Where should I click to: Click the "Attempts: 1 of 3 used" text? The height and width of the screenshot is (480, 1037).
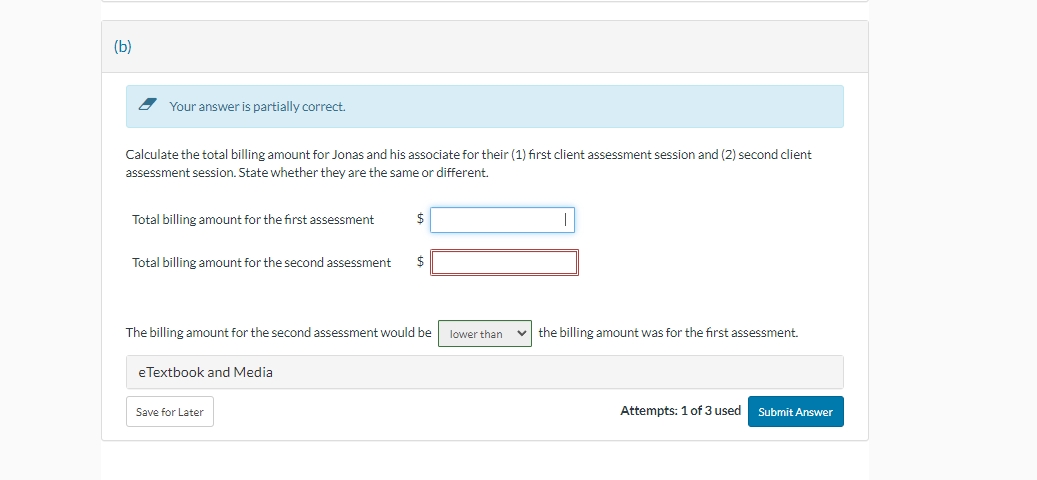point(680,411)
